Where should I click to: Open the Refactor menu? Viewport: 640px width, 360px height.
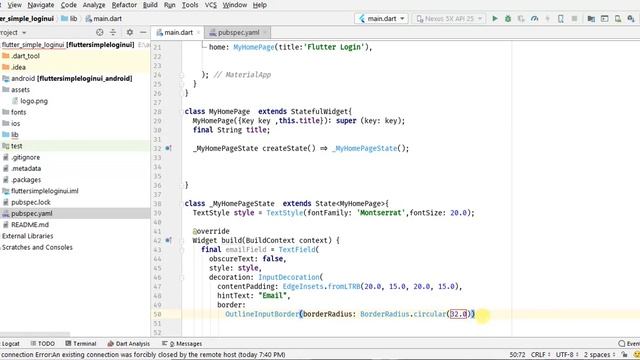point(124,5)
